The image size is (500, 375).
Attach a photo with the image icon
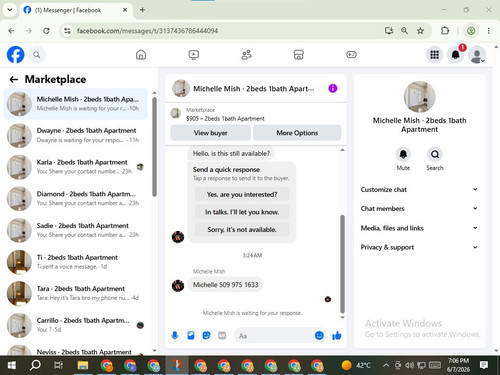(191, 335)
